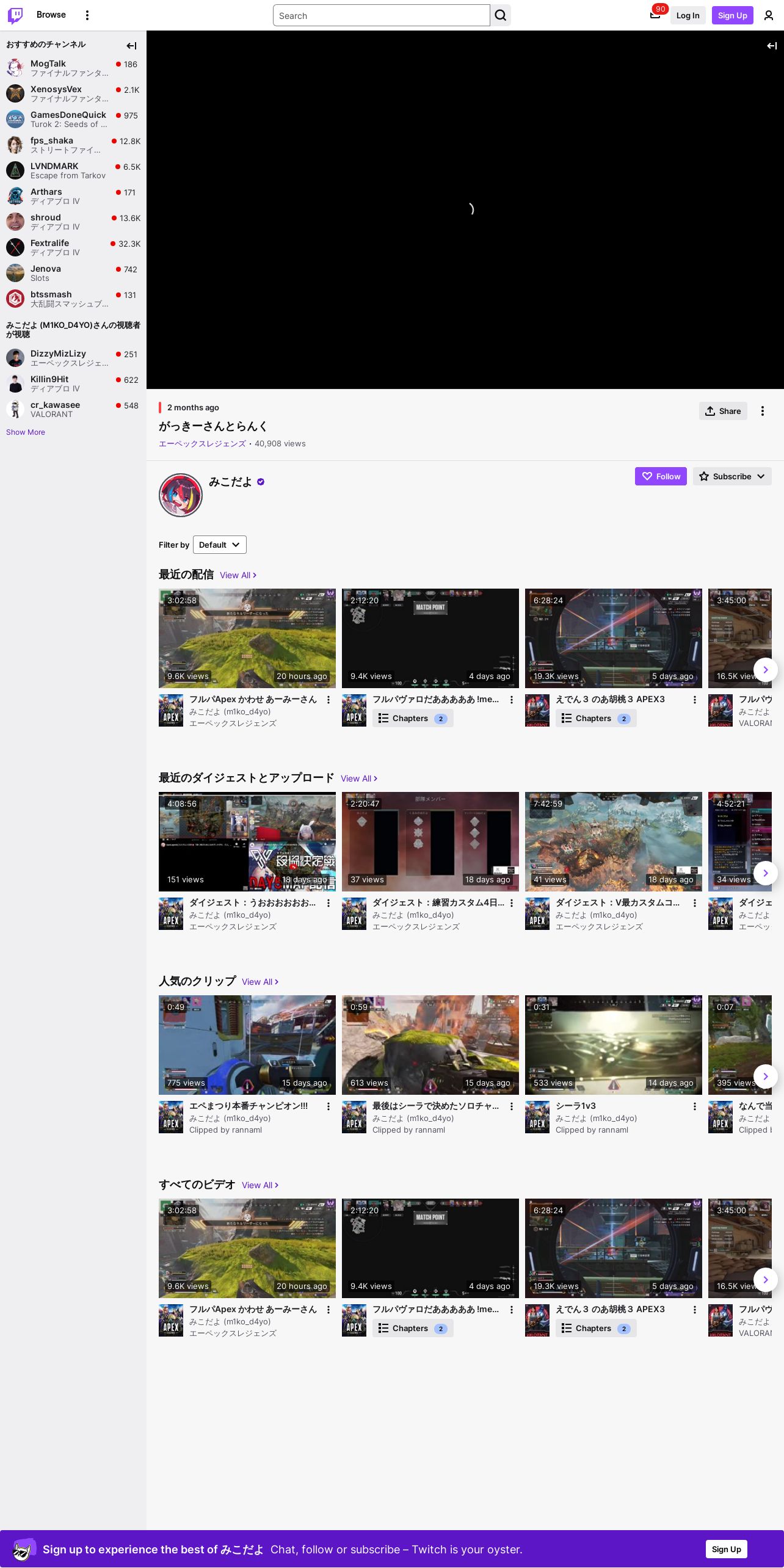This screenshot has width=784, height=1568.
Task: Collapse the recommended channels sidebar
Action: 131,46
